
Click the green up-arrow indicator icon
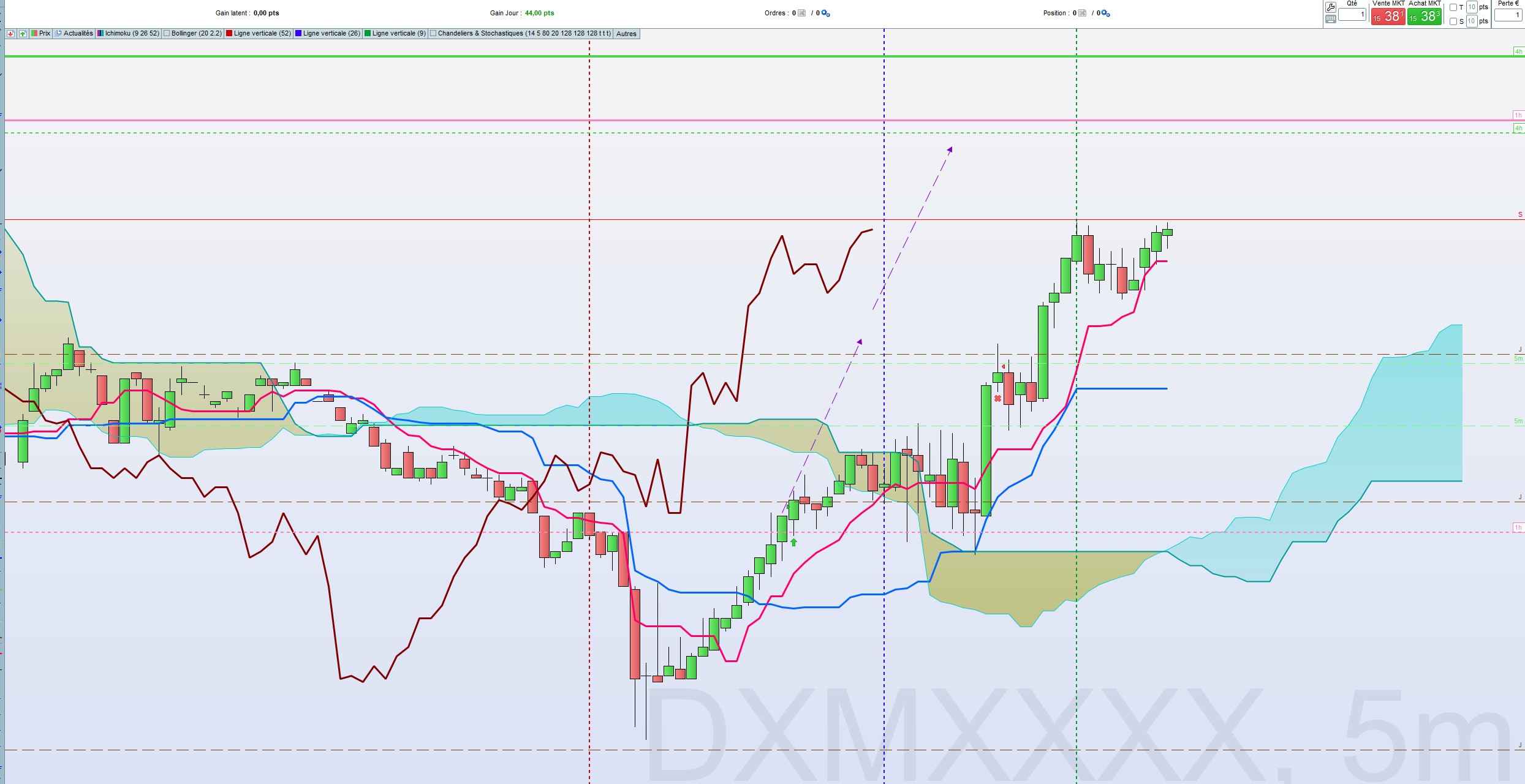(23, 34)
